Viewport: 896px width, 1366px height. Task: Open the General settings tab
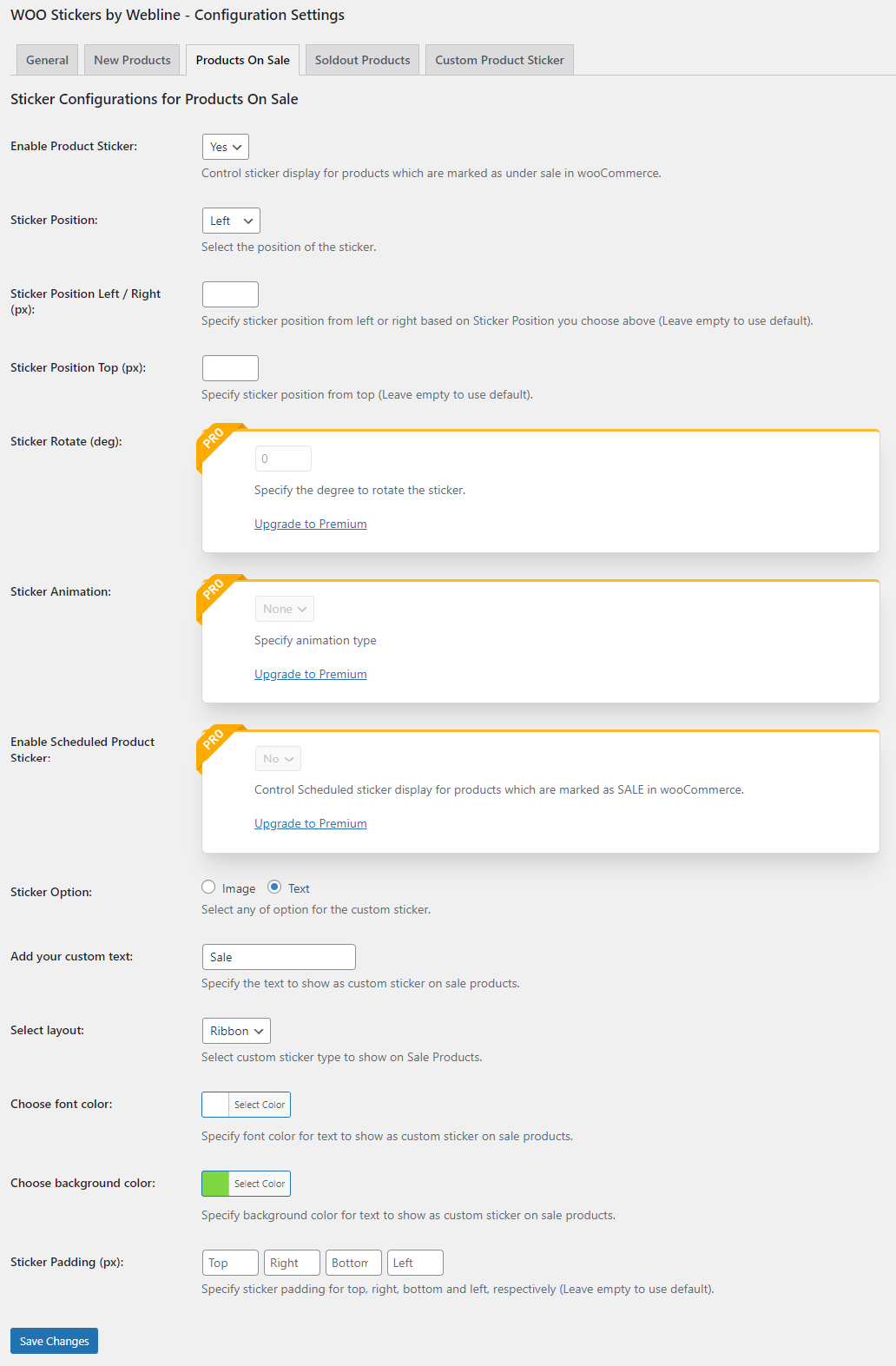tap(47, 60)
